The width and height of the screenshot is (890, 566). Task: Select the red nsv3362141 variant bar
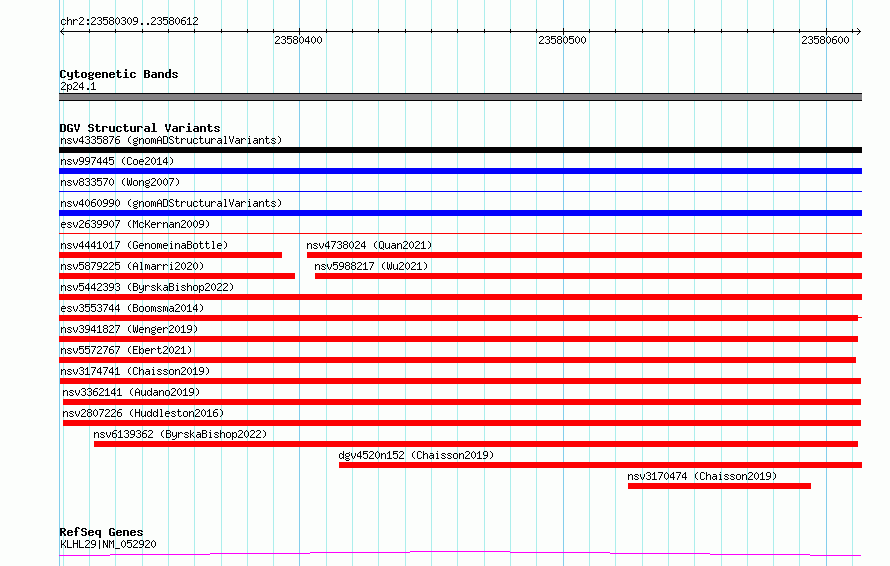click(462, 402)
